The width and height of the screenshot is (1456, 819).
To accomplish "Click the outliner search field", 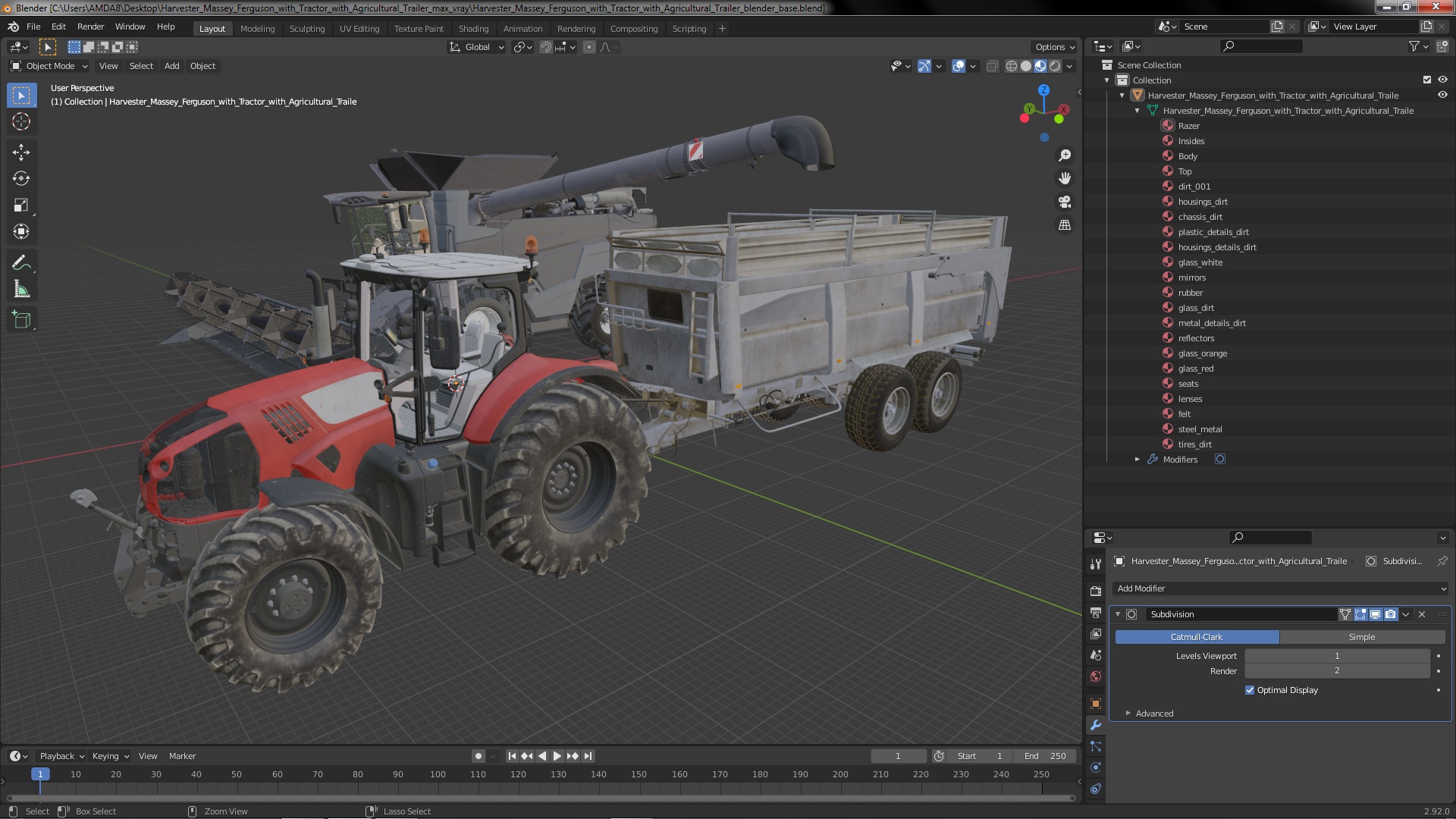I will pos(1261,46).
